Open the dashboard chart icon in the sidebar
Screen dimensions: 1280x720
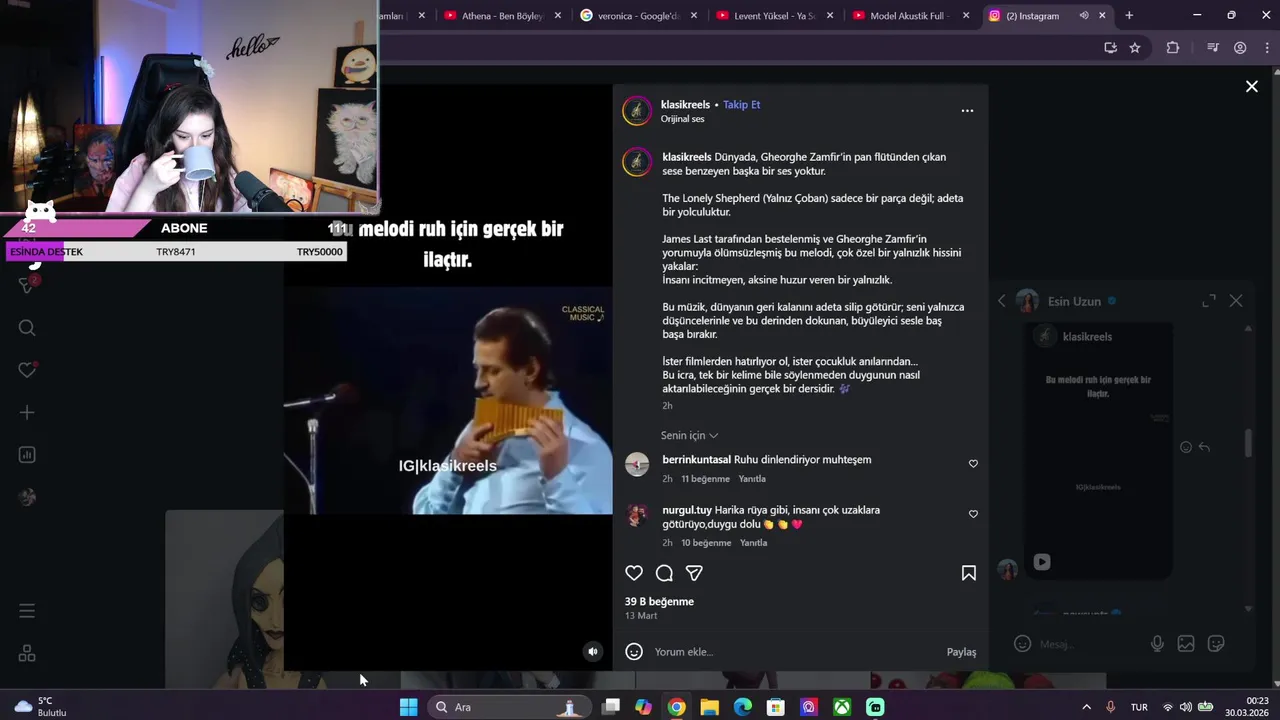pos(27,454)
